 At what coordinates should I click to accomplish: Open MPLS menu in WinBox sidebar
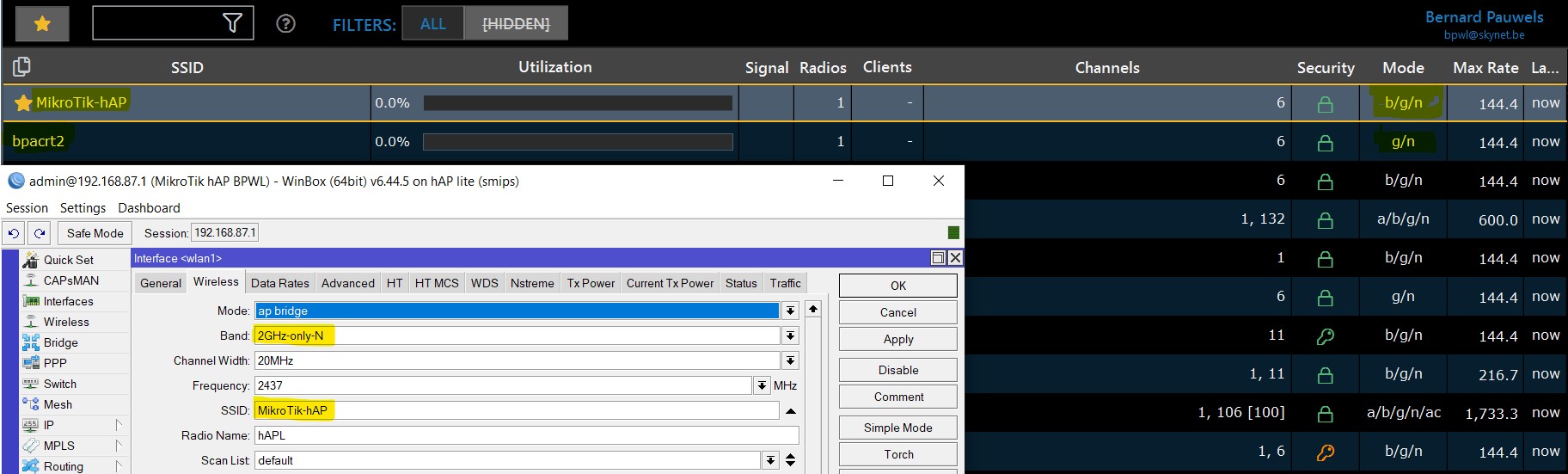coord(59,446)
